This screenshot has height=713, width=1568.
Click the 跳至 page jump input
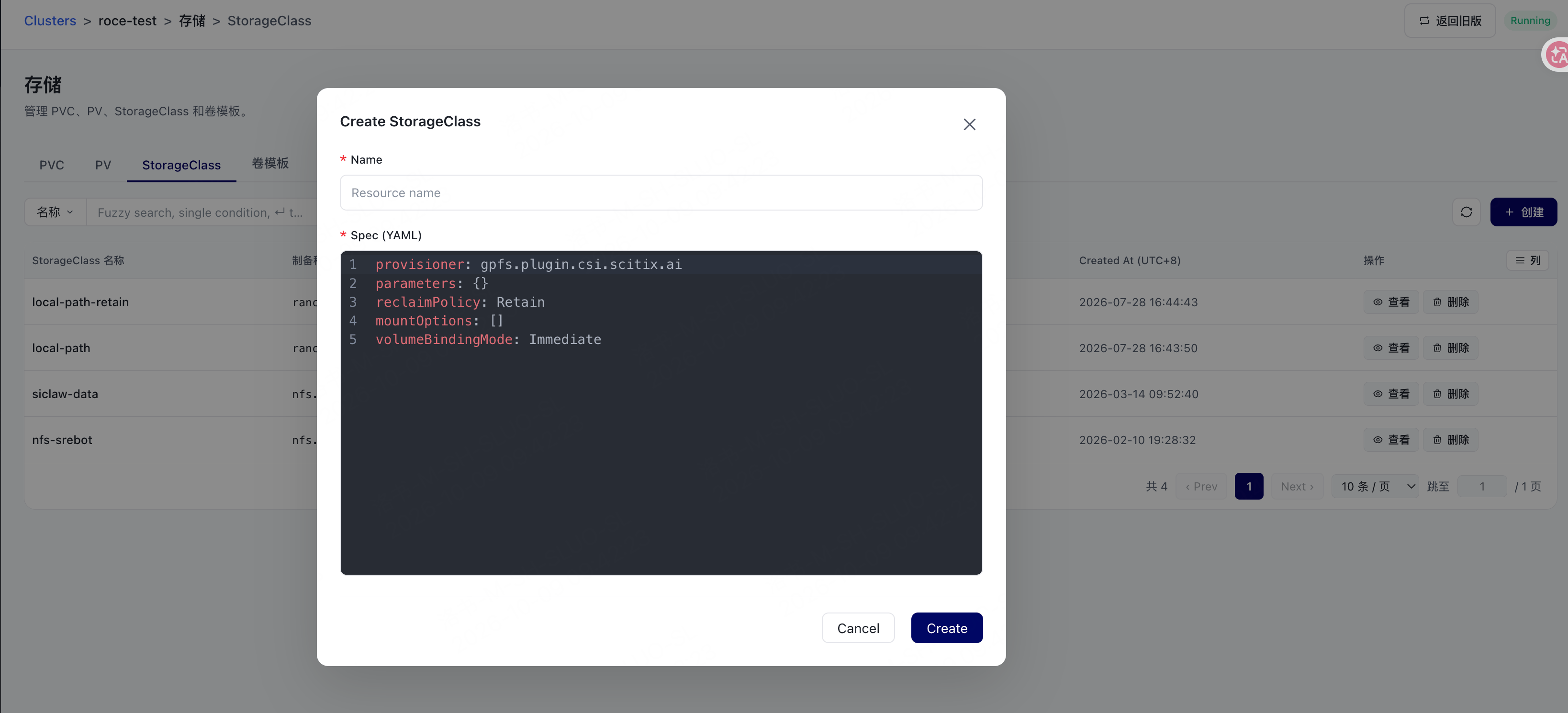coord(1481,486)
